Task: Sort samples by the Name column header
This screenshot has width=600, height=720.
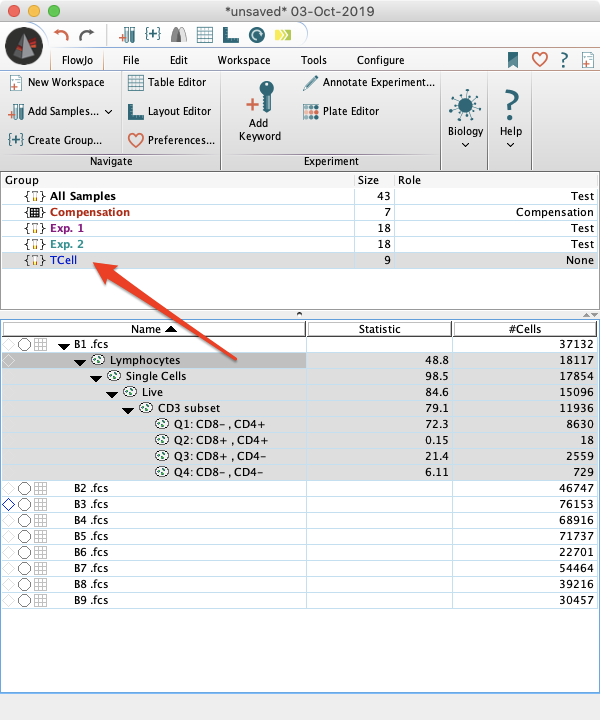Action: pyautogui.click(x=153, y=329)
